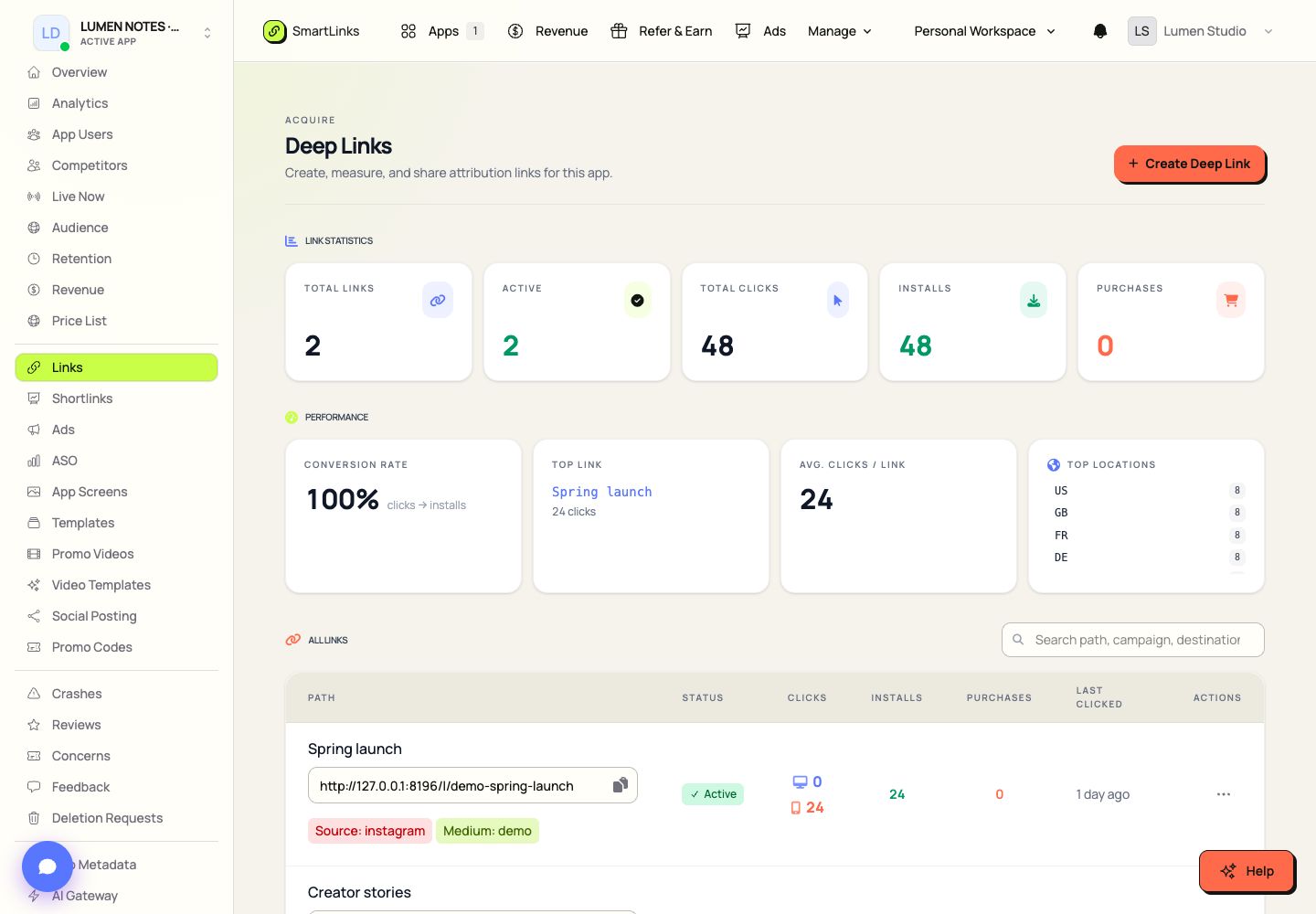Click the Deletion Requests trash icon
Screen dimensions: 1316x914
pos(34,818)
